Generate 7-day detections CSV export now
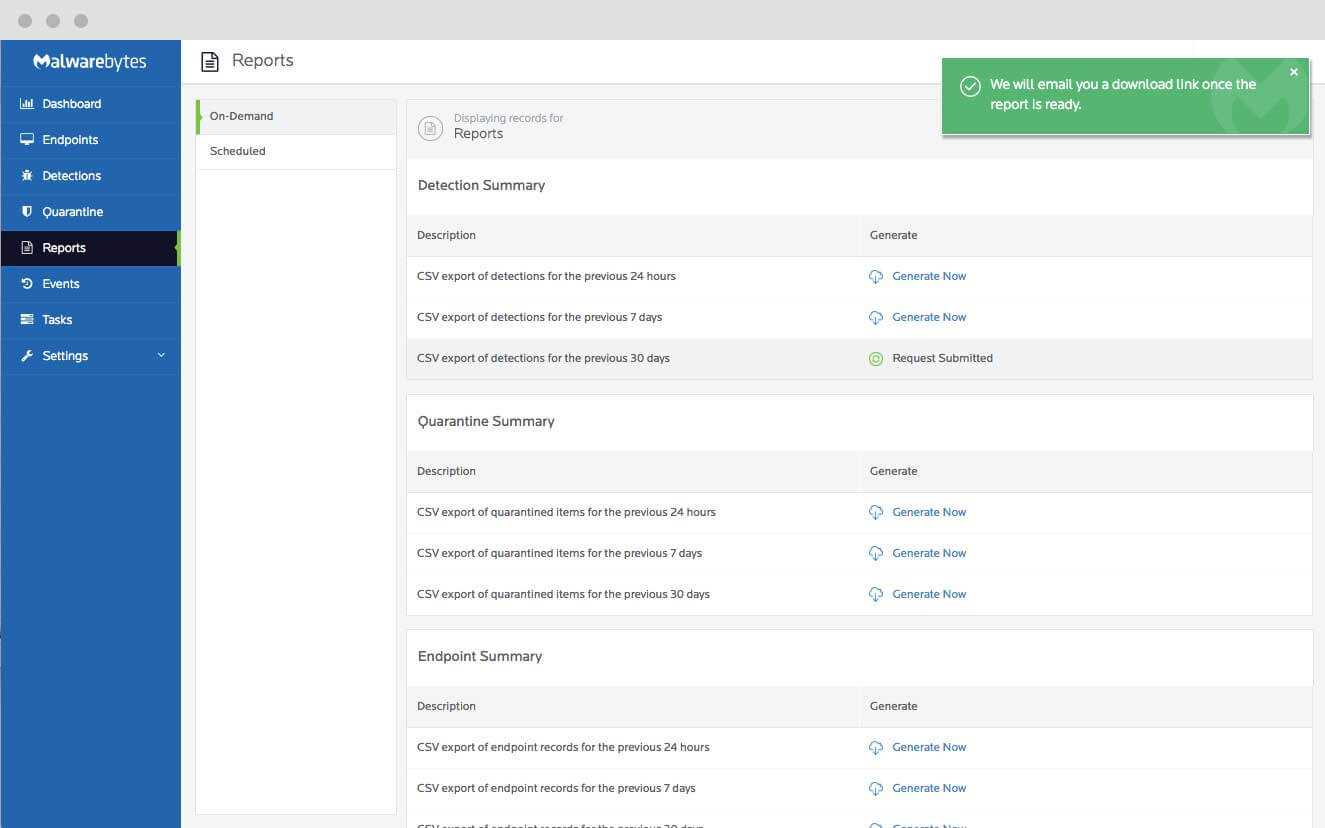Screen dimensions: 1325x828 [x=928, y=317]
